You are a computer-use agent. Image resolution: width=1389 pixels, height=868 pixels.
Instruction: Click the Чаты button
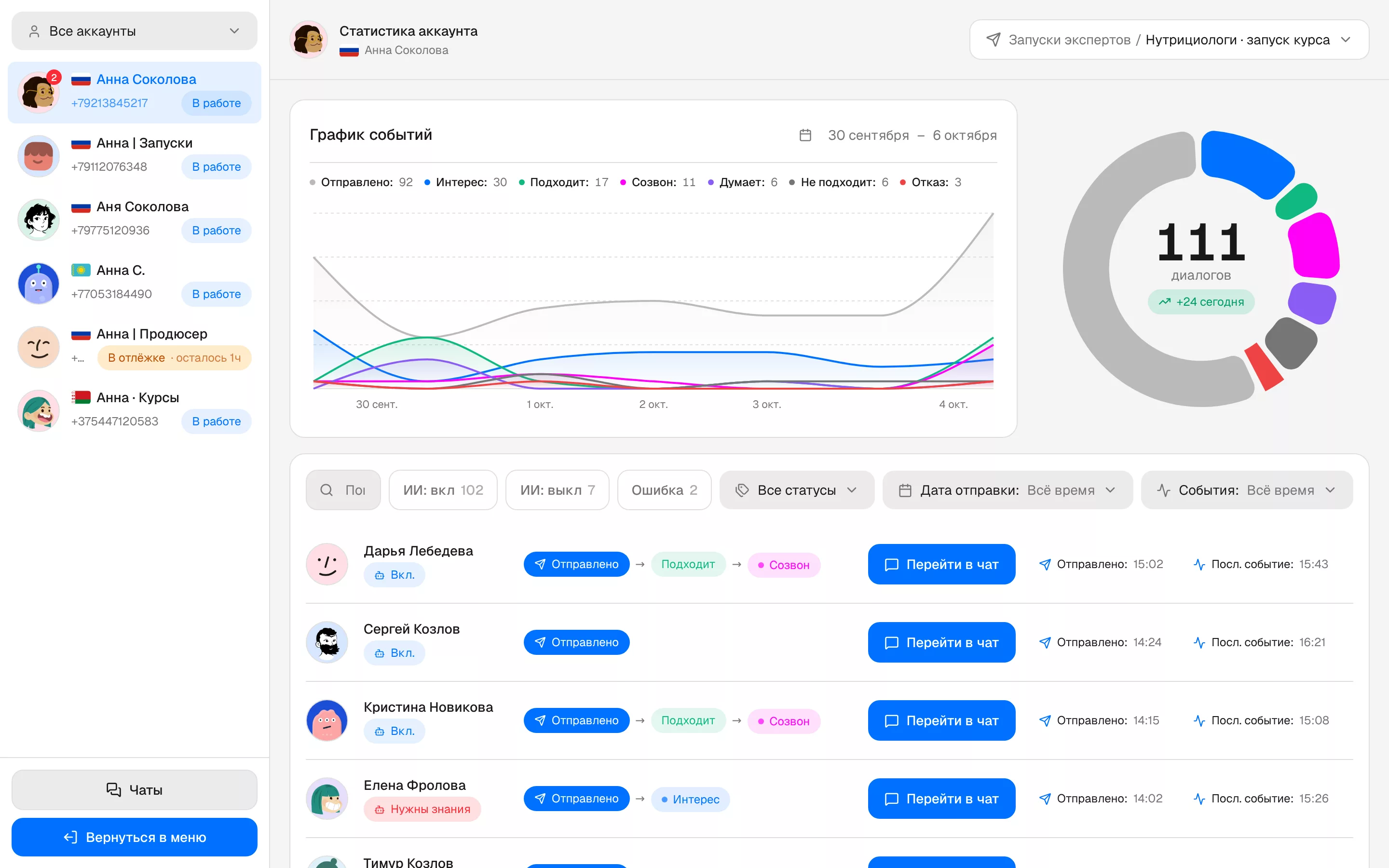tap(134, 790)
